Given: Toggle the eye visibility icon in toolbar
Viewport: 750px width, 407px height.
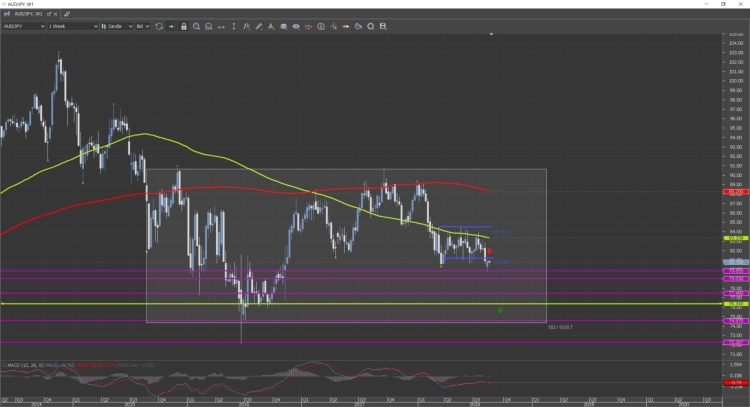Looking at the screenshot, I should [x=296, y=26].
